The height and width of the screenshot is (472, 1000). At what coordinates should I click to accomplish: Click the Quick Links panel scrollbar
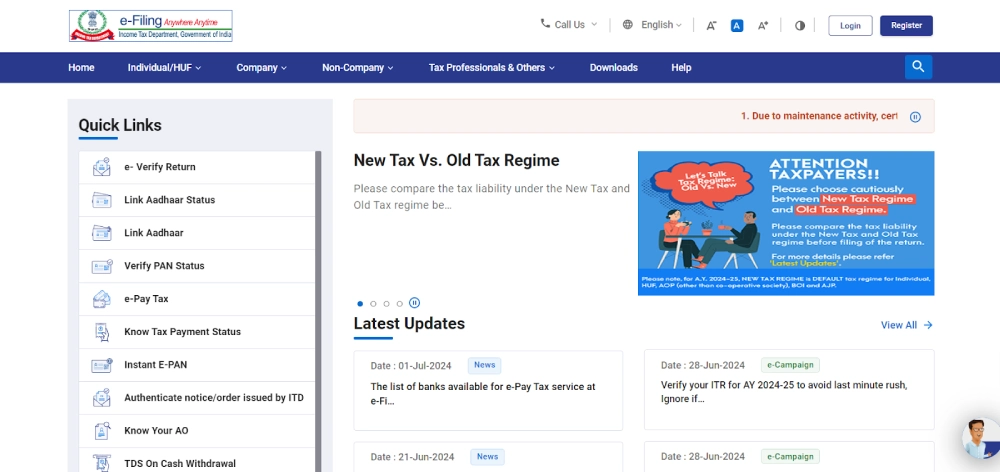point(318,311)
